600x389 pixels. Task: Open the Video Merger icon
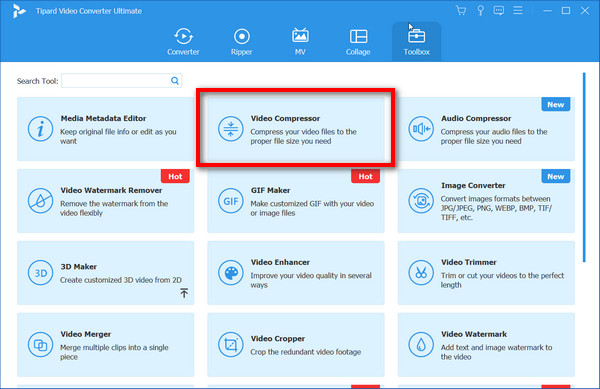point(41,345)
